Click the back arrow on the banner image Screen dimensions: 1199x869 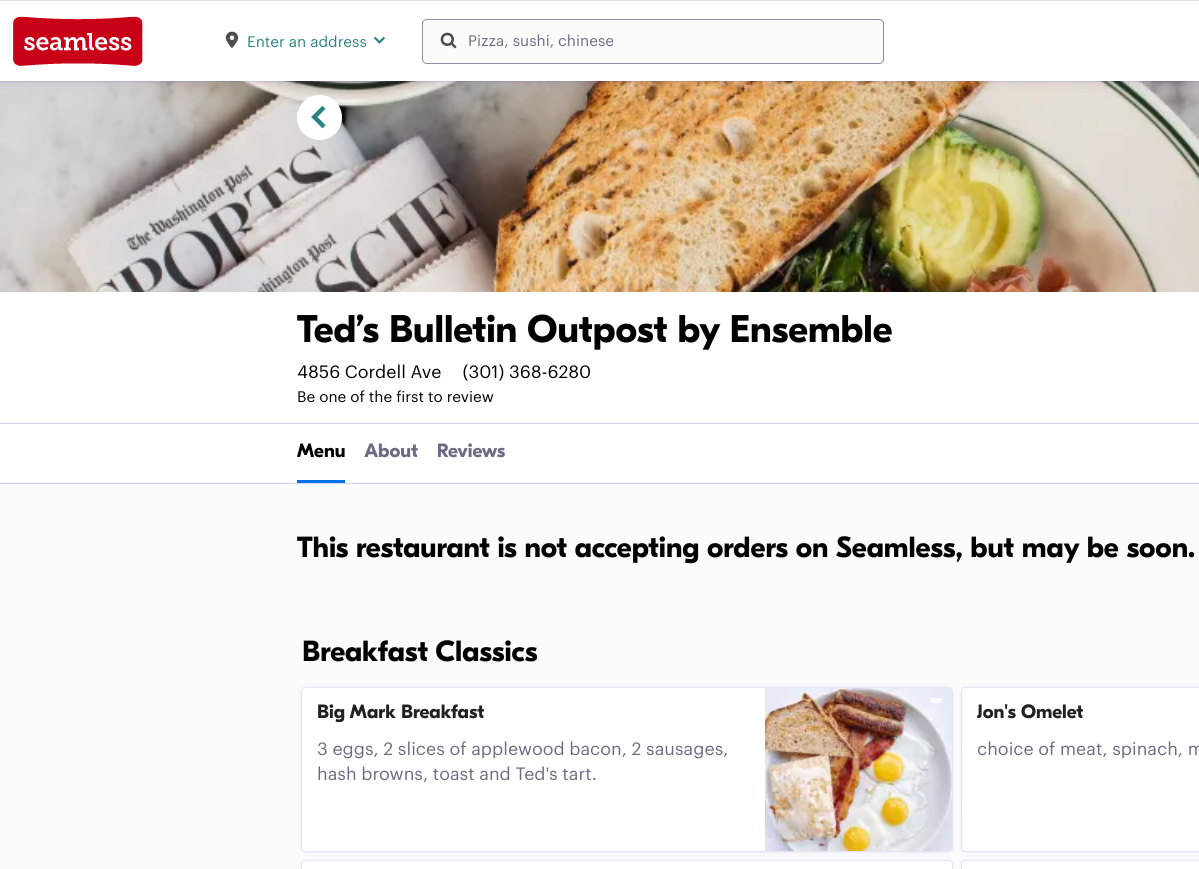(x=318, y=117)
